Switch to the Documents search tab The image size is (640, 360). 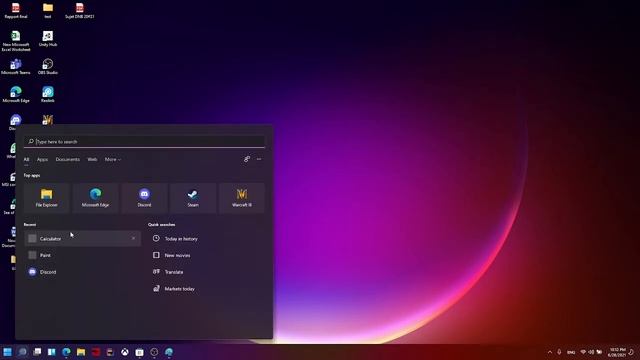68,160
